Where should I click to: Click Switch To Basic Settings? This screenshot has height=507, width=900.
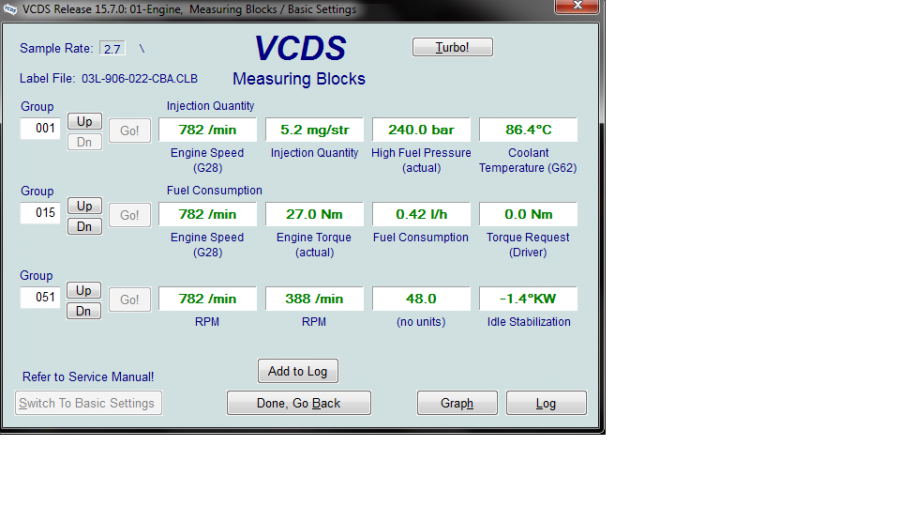coord(88,403)
